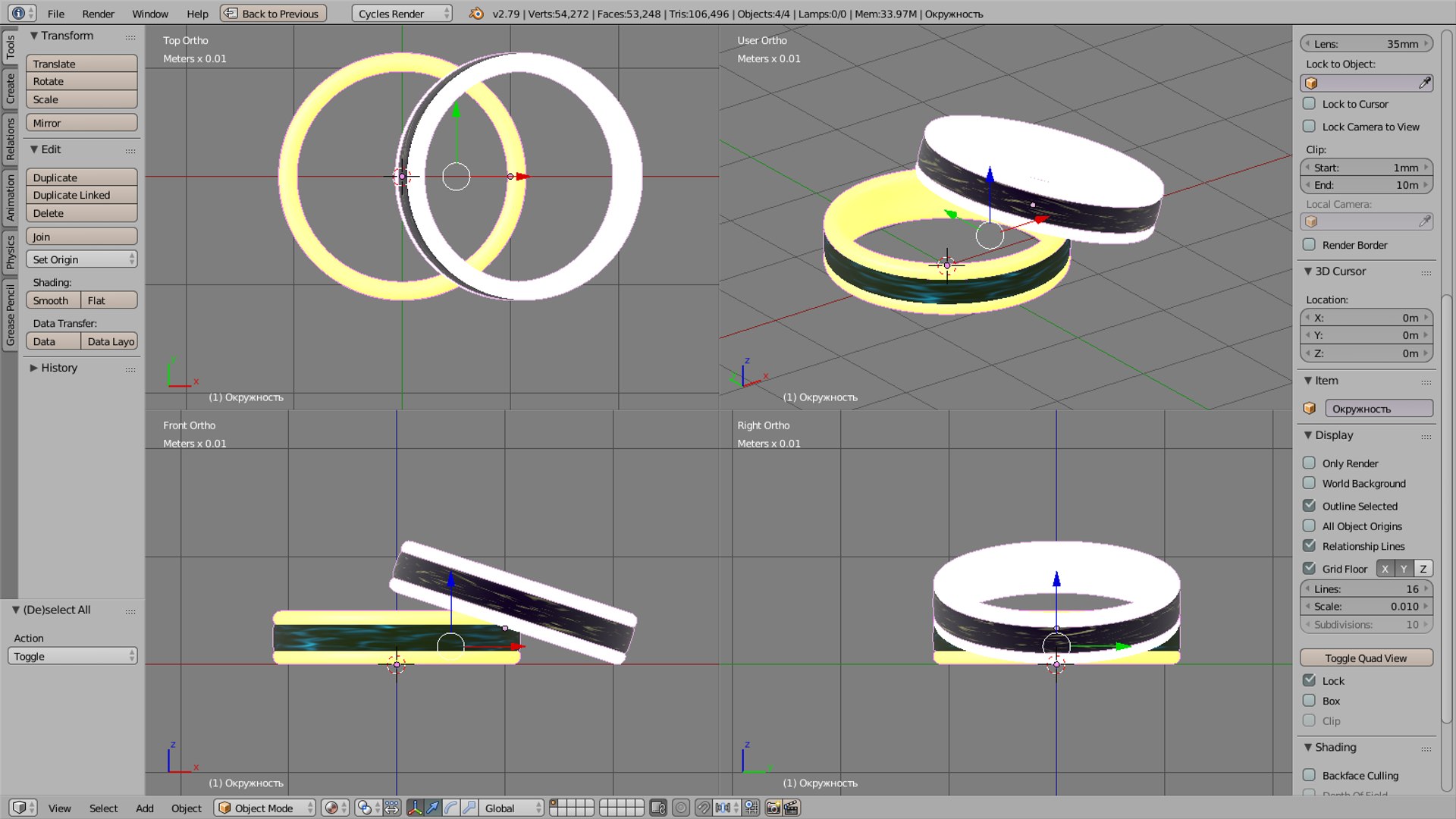Click Toggle Quad View button

click(1367, 658)
